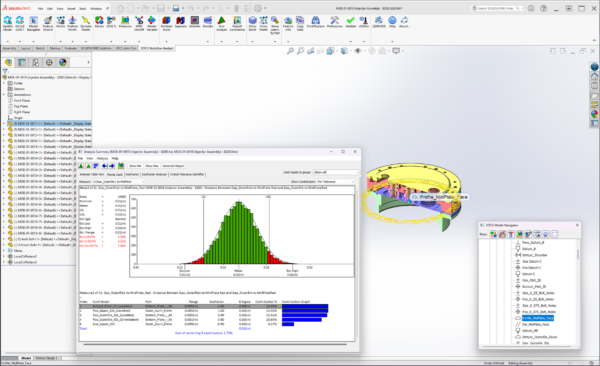Click the Home icon in the top toolbar
This screenshot has width=600, height=366.
point(121,8)
